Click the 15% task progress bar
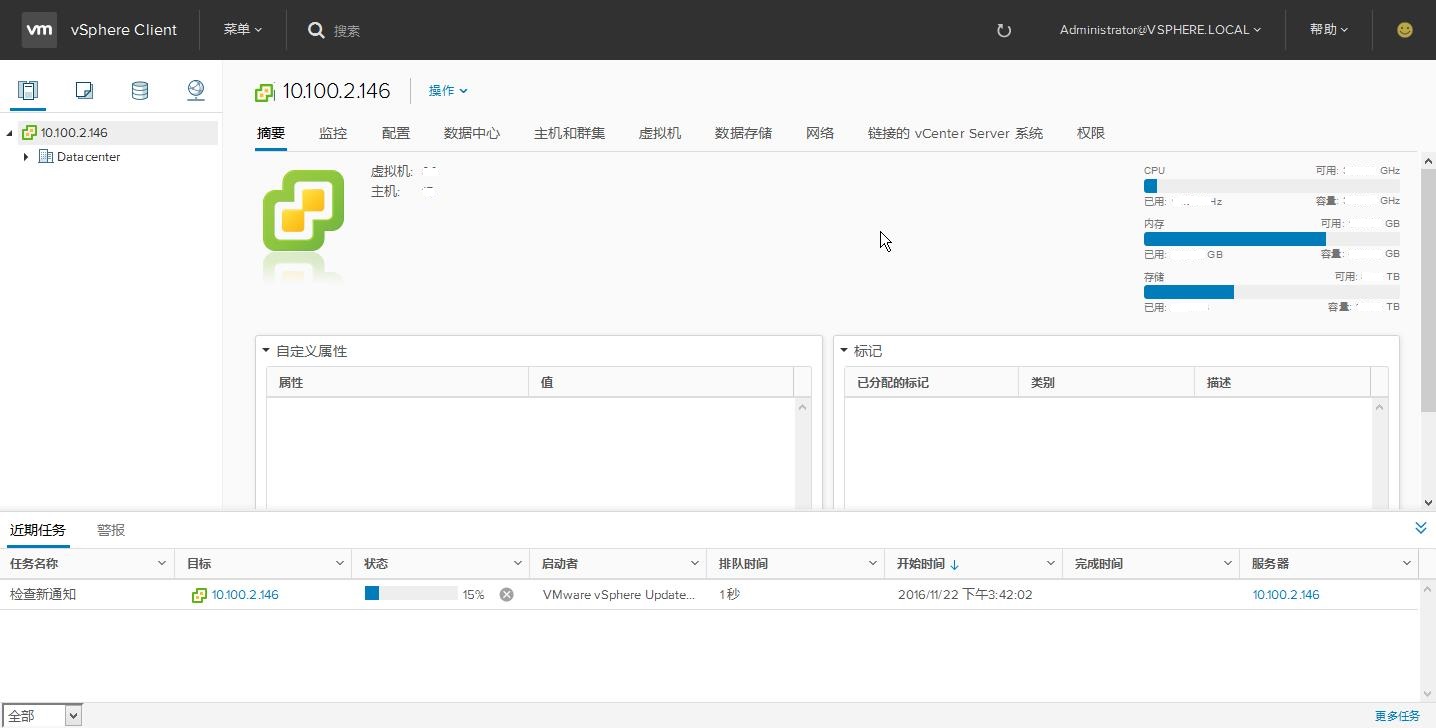 coord(411,594)
